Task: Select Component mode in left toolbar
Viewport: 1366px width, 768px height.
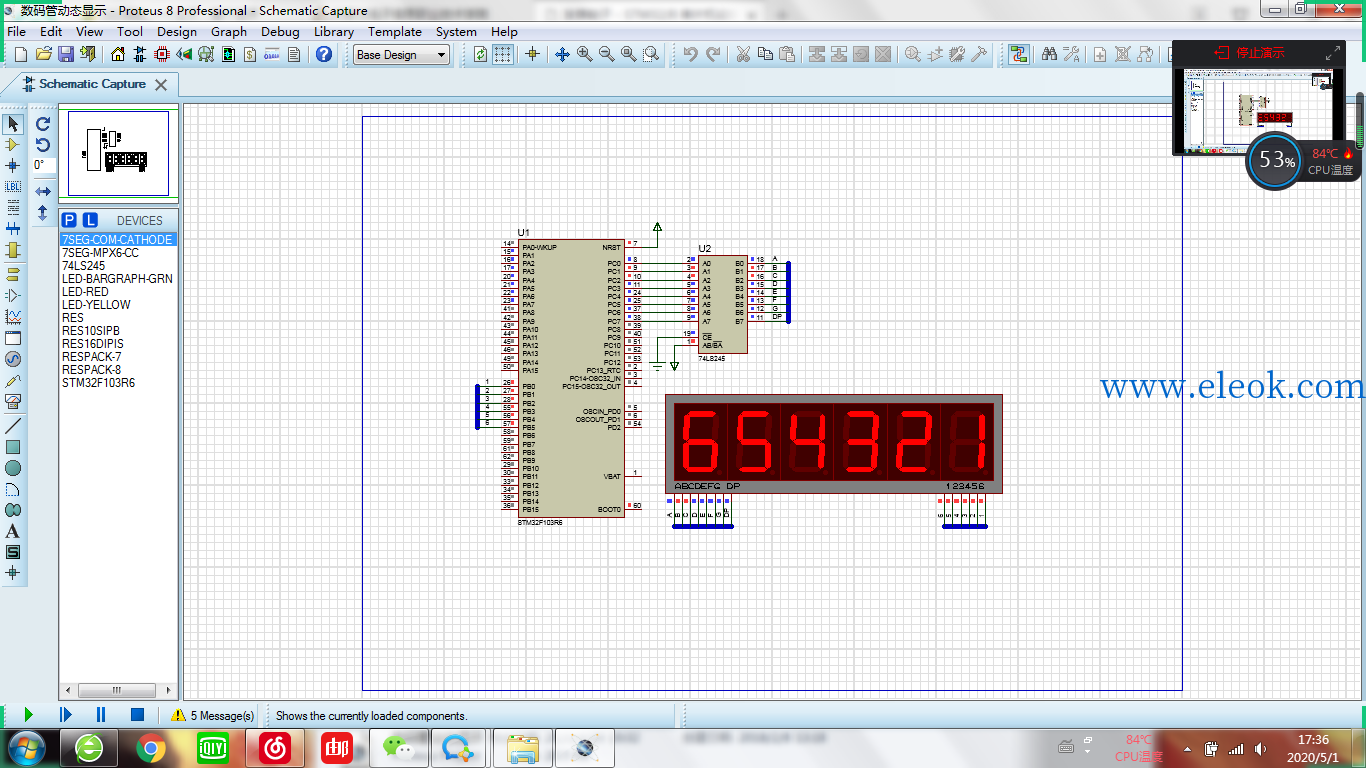Action: pos(13,145)
